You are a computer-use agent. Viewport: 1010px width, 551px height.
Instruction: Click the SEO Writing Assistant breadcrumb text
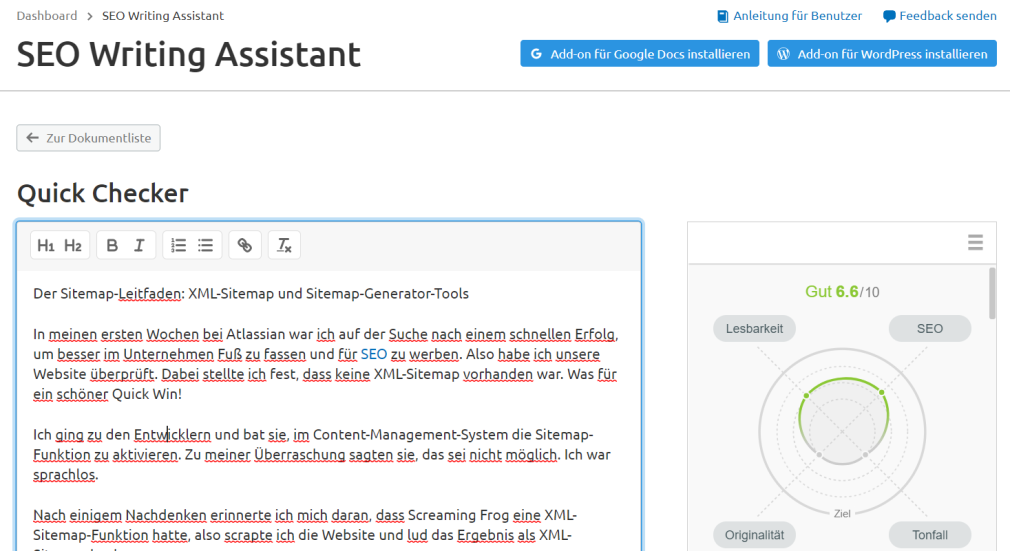(x=163, y=15)
